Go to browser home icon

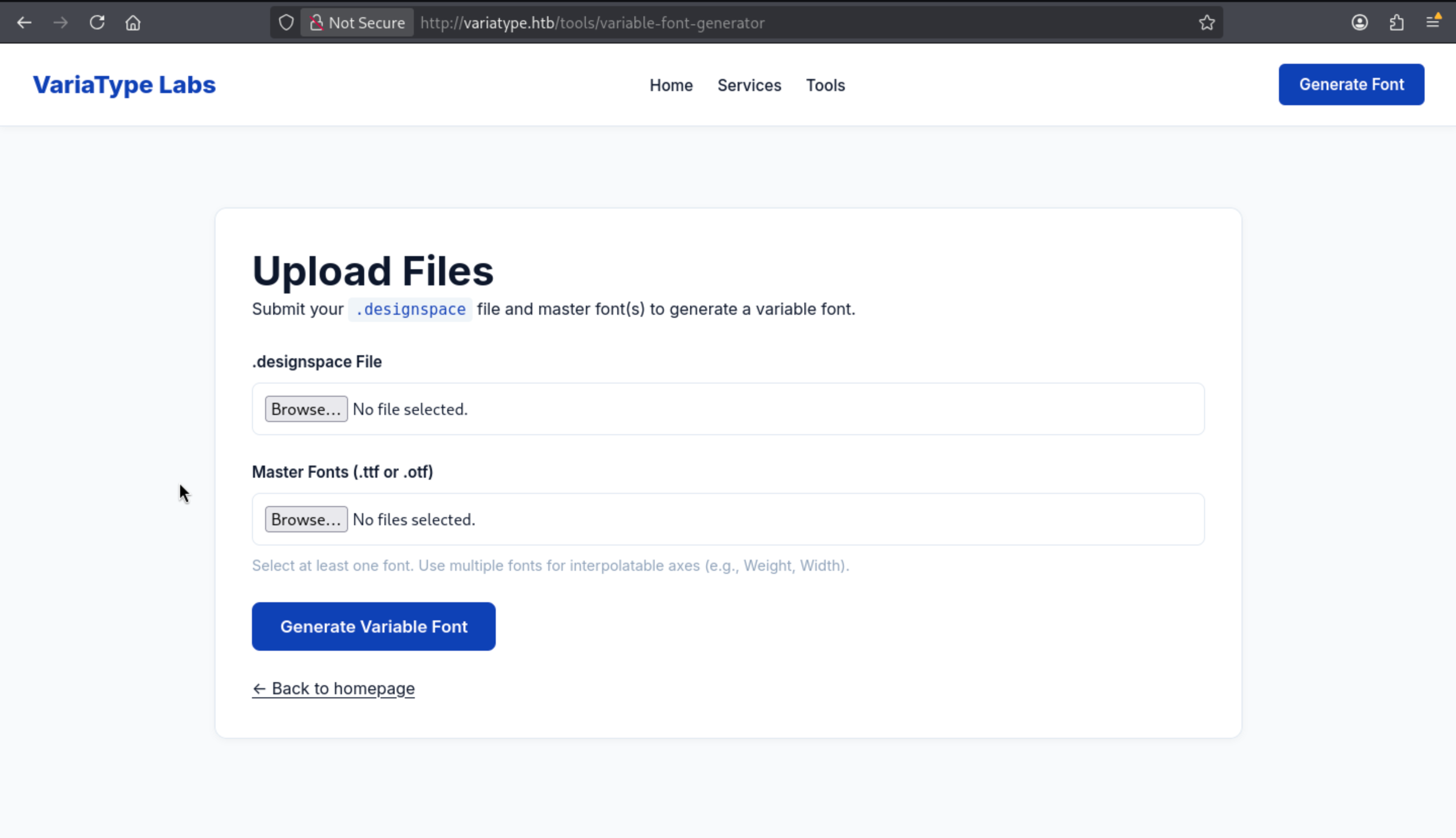[133, 23]
